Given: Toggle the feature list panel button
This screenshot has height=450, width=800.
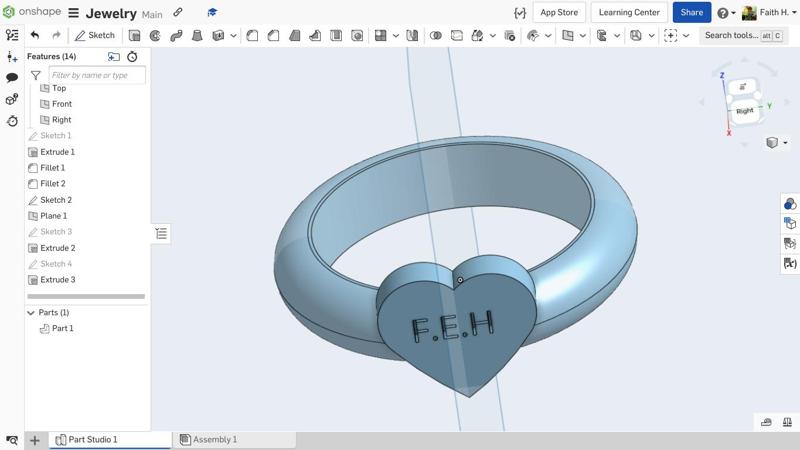Looking at the screenshot, I should tap(161, 234).
